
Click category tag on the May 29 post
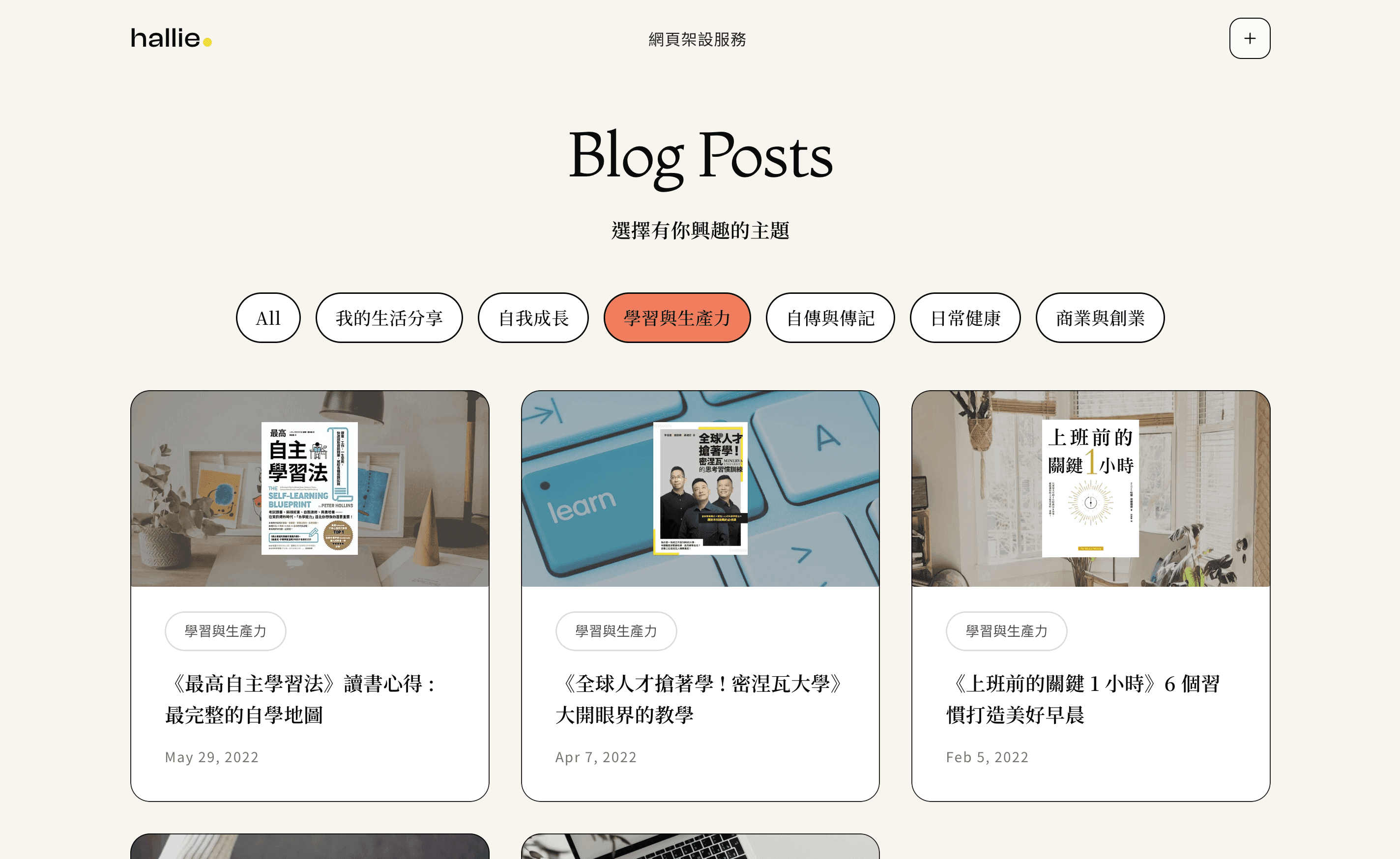coord(226,630)
